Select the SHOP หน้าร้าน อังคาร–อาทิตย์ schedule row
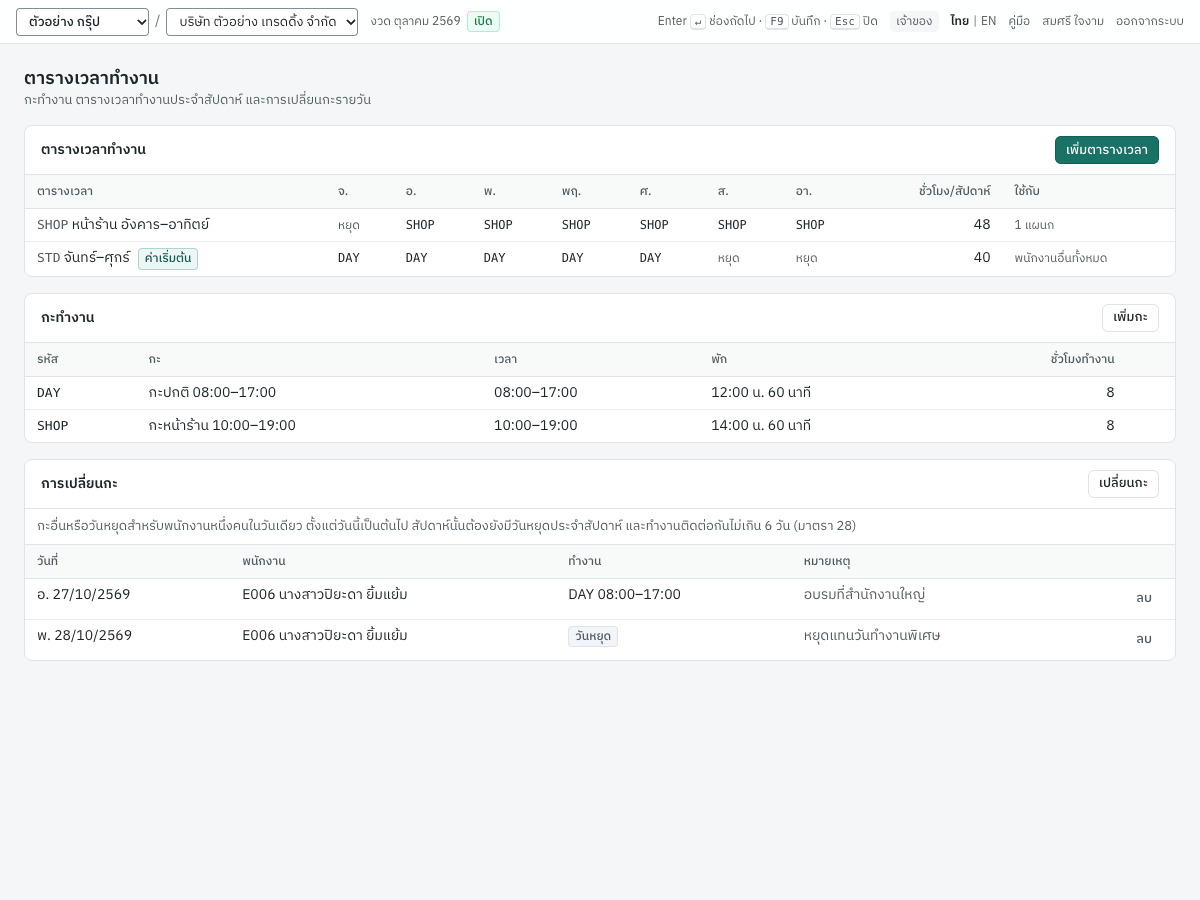Image resolution: width=1200 pixels, height=900 pixels. tap(600, 225)
